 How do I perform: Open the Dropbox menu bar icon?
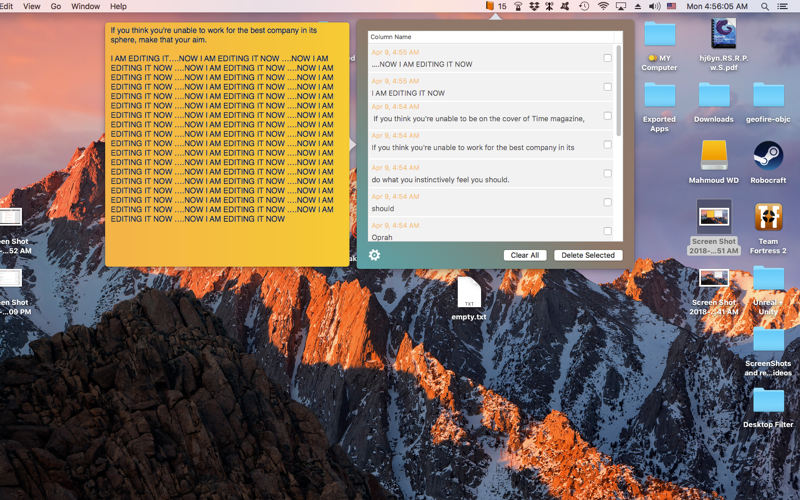pos(534,6)
